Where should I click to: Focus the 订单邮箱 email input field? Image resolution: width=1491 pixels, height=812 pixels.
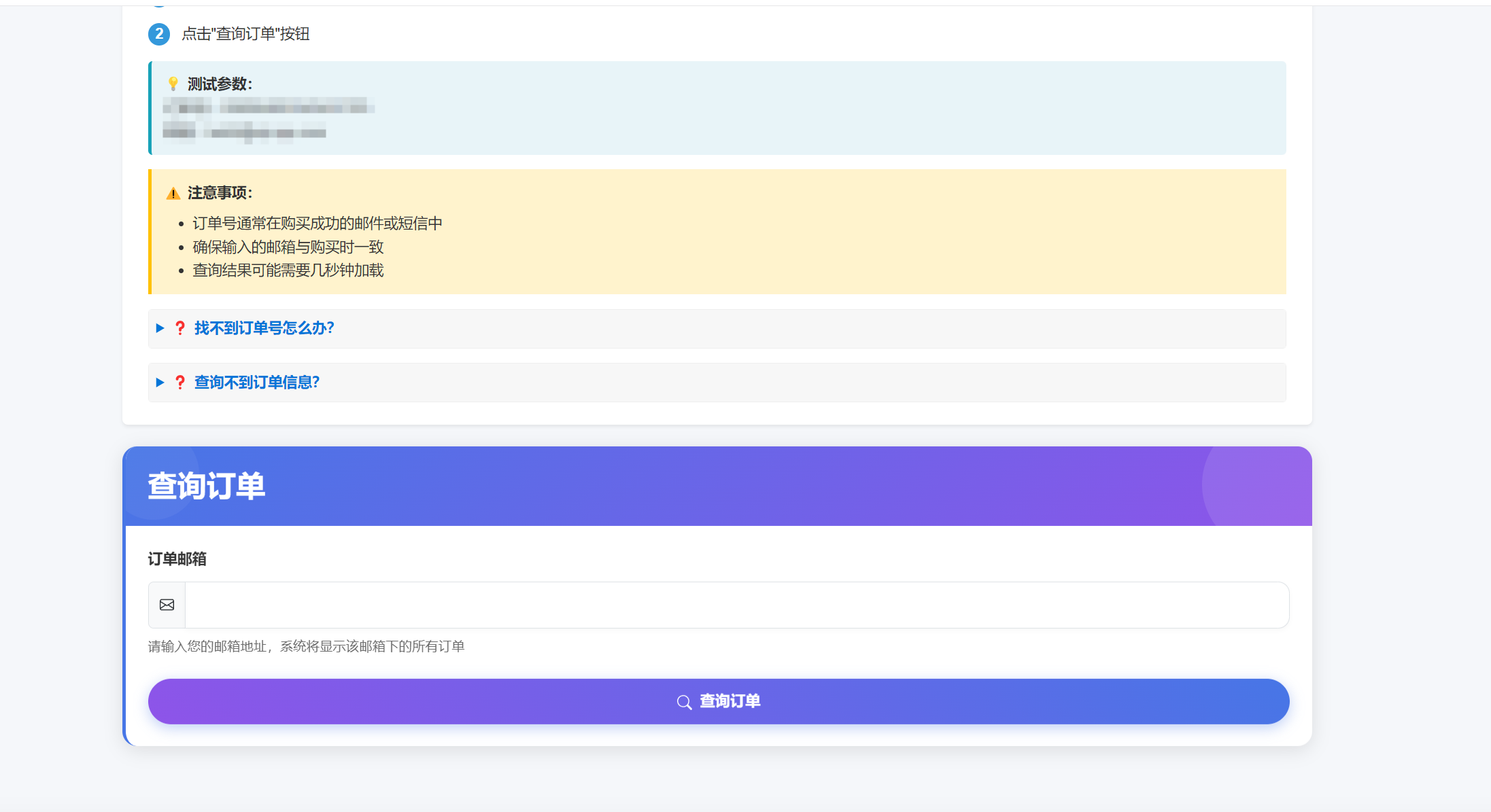(x=736, y=605)
